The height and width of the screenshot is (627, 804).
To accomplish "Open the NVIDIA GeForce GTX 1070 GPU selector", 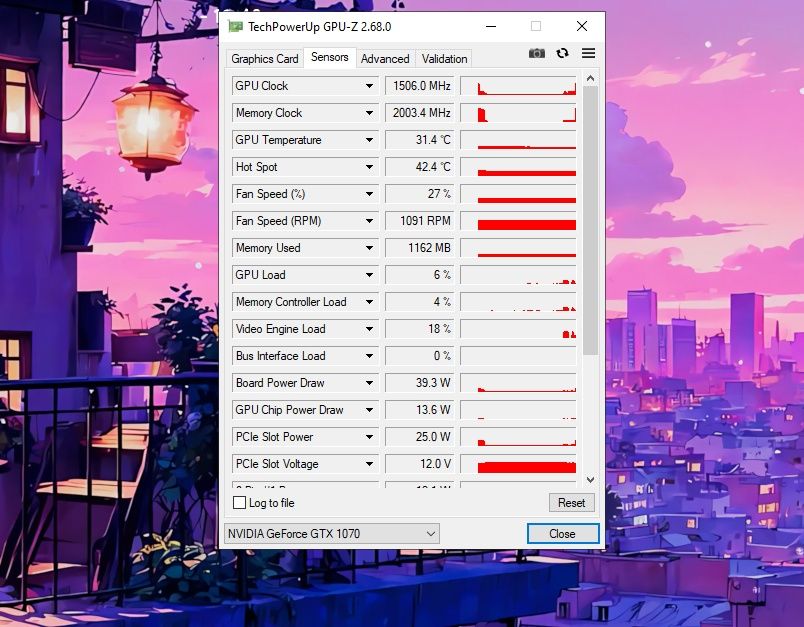I will pyautogui.click(x=332, y=534).
